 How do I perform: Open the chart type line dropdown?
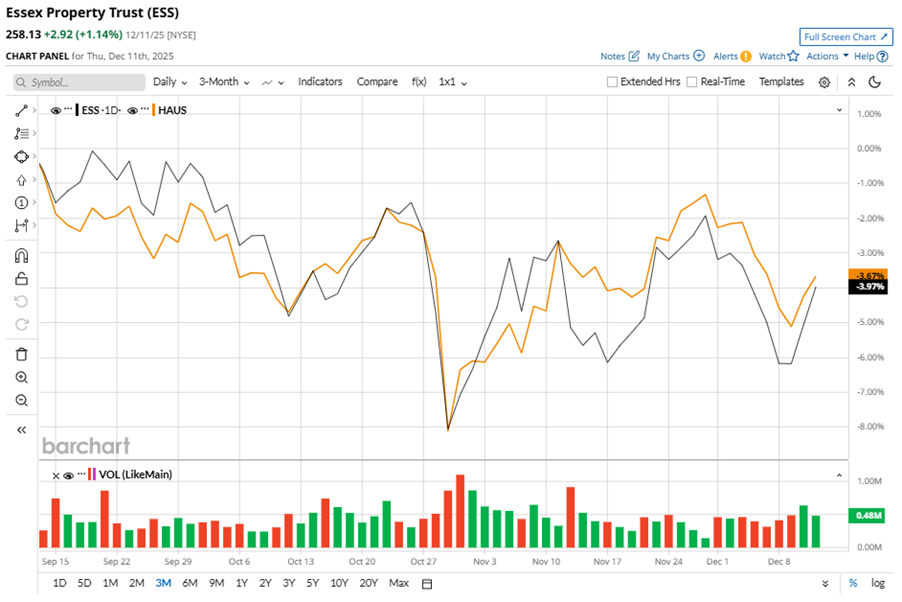[x=273, y=82]
